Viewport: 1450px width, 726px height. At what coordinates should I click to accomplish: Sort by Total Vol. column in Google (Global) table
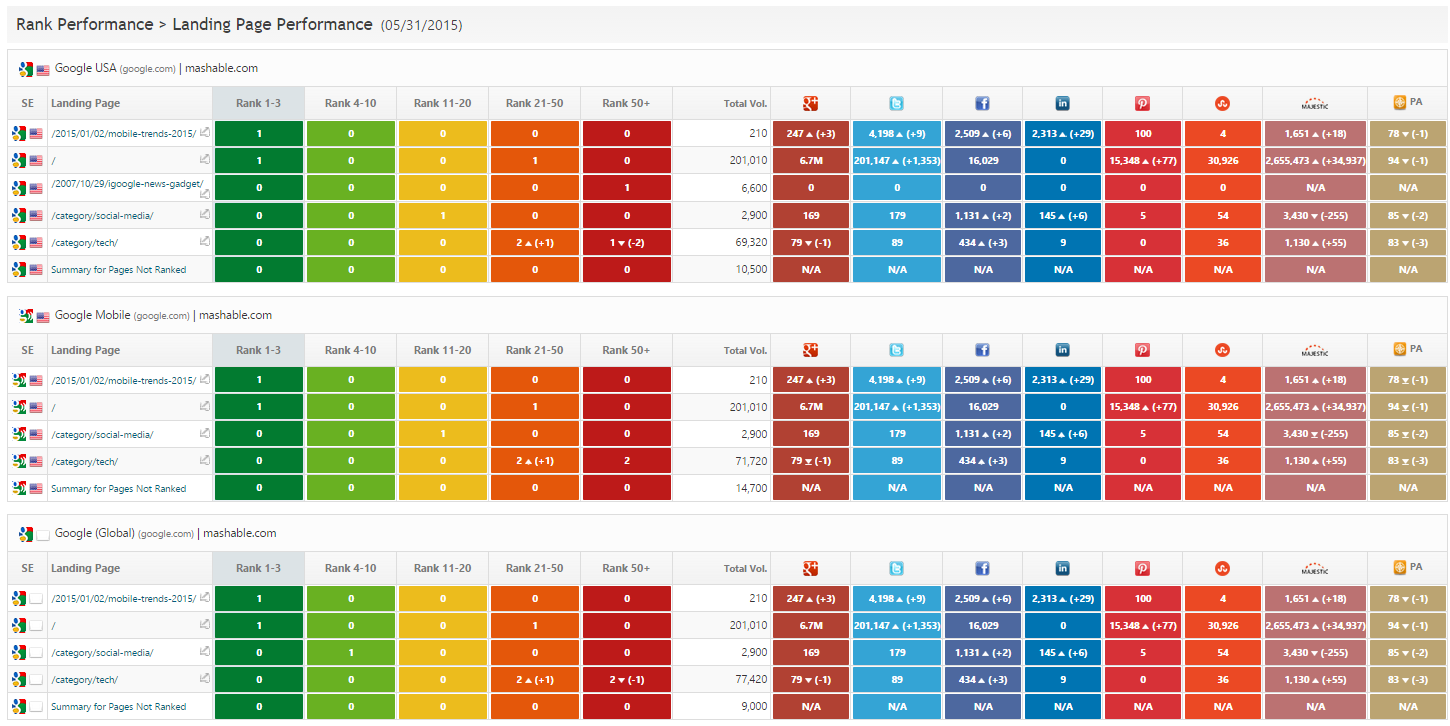tap(745, 569)
